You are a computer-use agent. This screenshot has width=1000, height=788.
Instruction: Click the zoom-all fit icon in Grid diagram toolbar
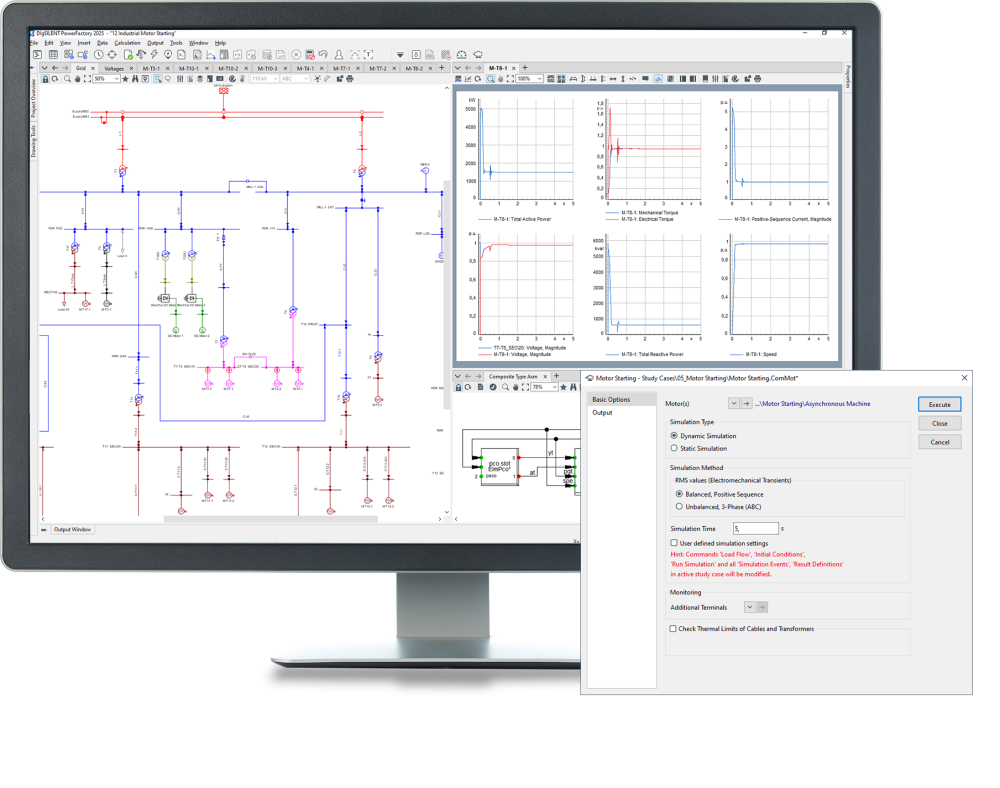87,79
